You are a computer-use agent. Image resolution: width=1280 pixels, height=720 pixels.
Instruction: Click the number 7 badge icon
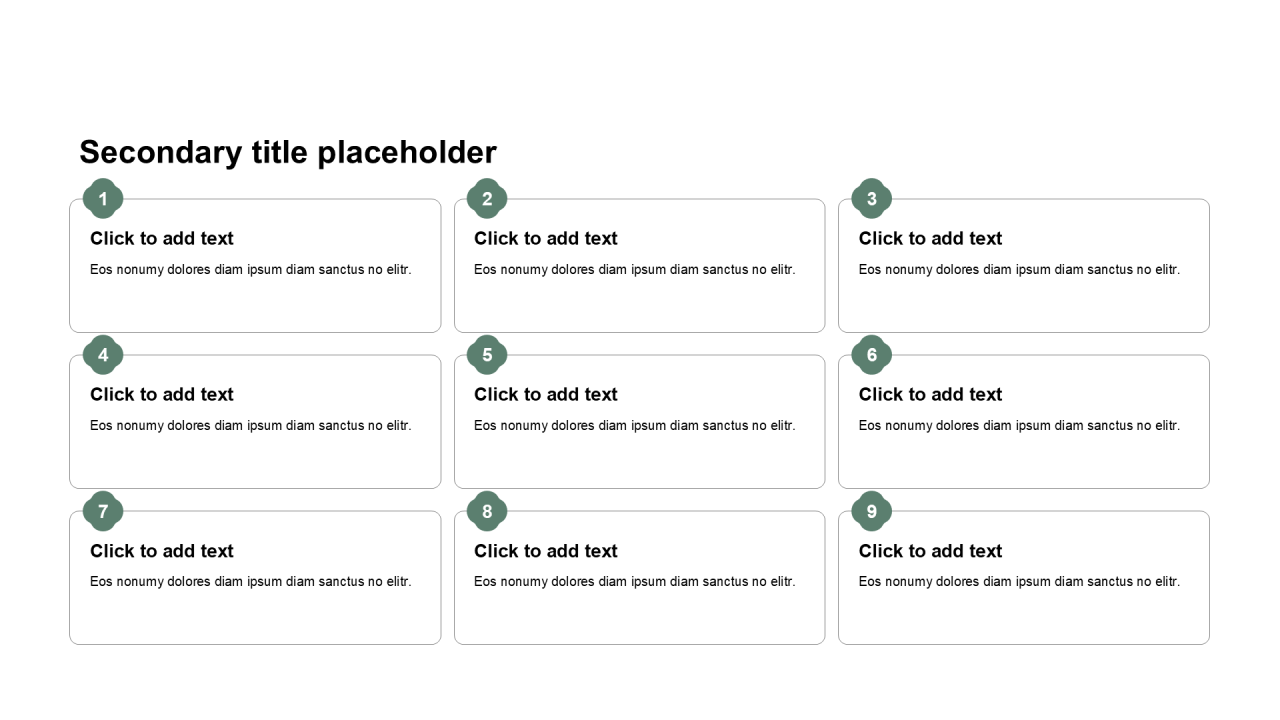103,511
